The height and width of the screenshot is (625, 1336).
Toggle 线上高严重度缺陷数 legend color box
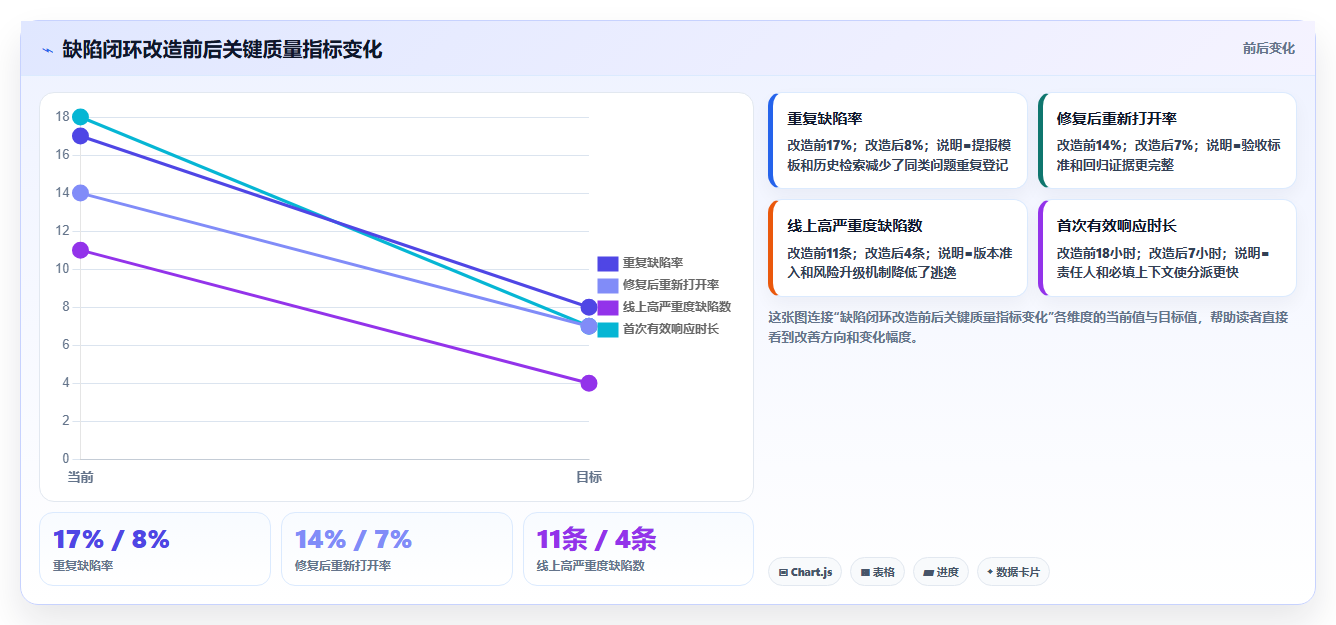[608, 307]
